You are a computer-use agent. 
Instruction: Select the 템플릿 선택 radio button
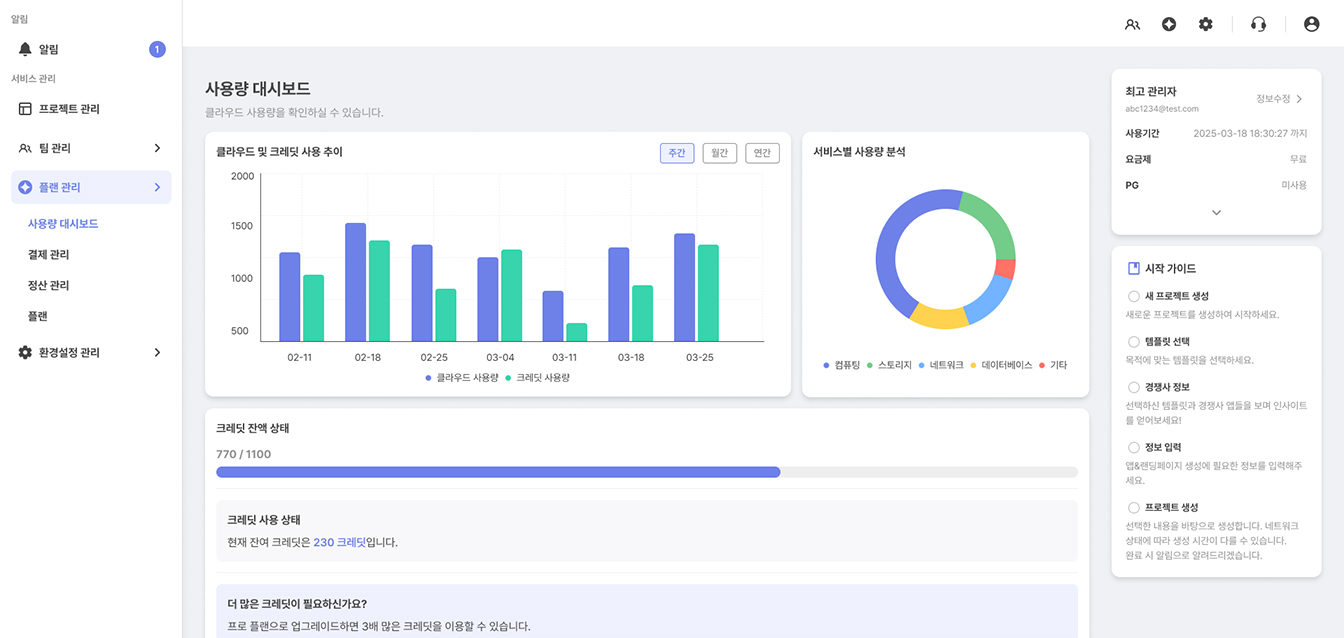(1133, 342)
